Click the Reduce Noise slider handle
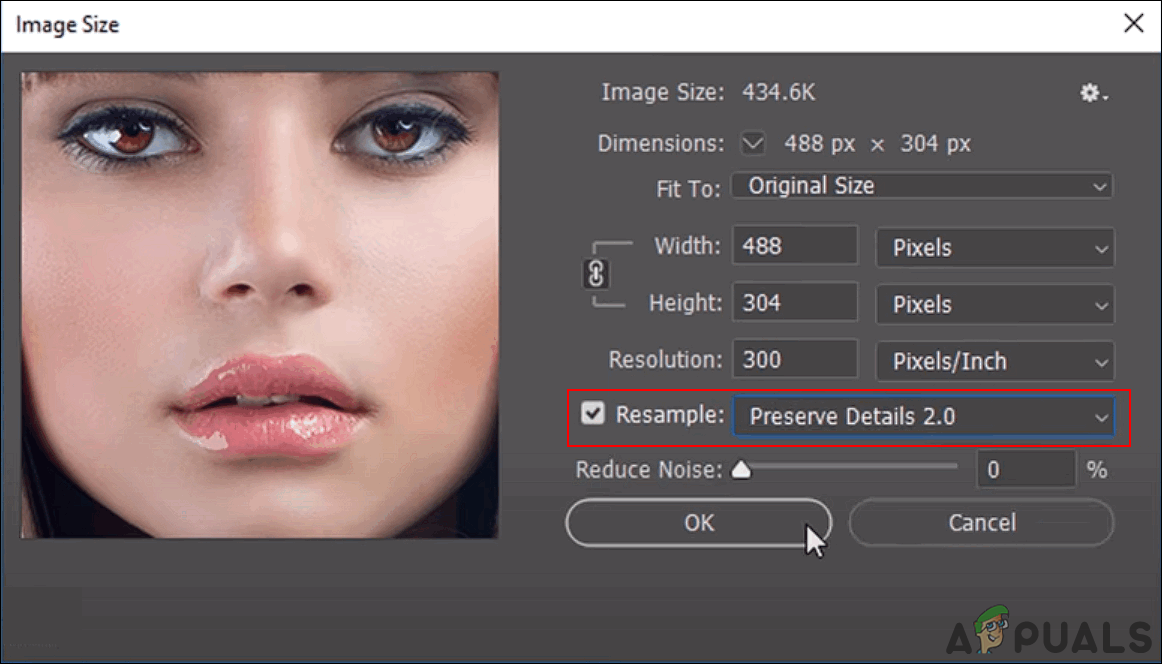 [741, 469]
